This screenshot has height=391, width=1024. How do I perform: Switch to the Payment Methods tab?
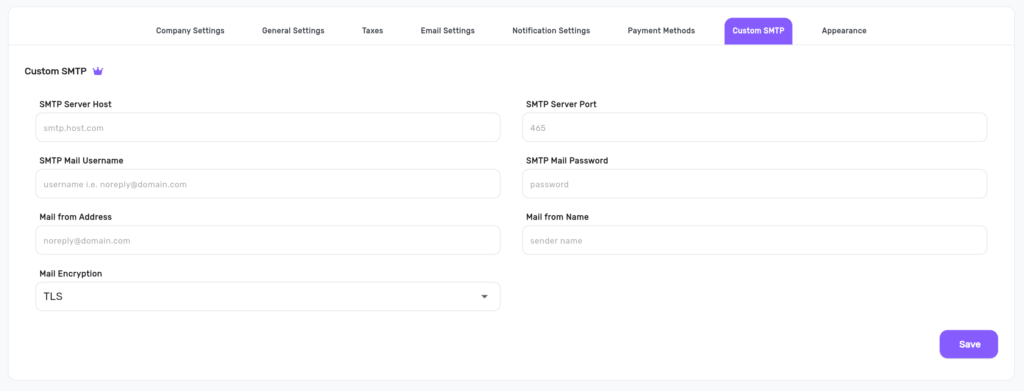[x=661, y=31]
